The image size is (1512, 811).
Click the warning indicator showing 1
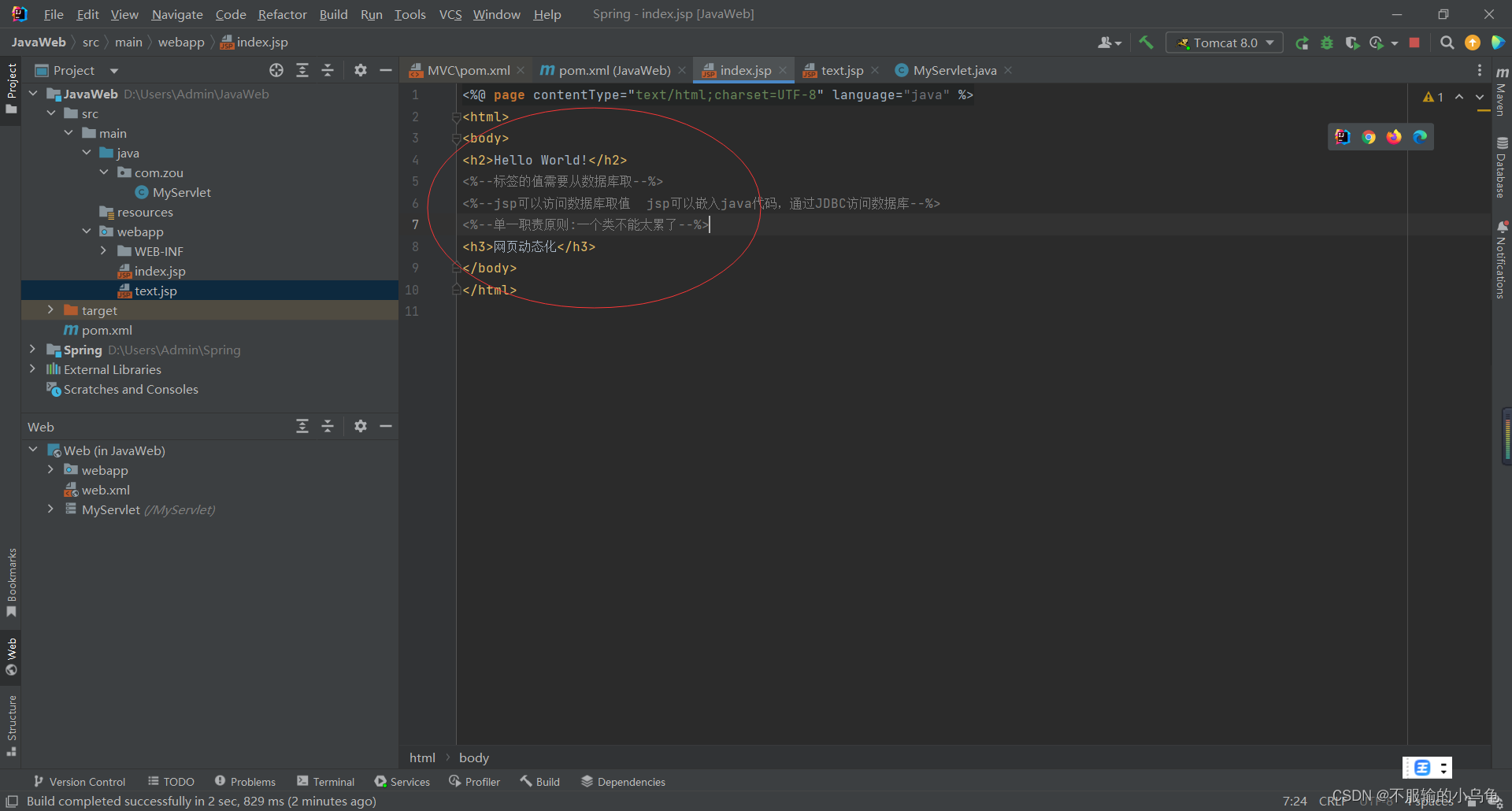click(1433, 97)
